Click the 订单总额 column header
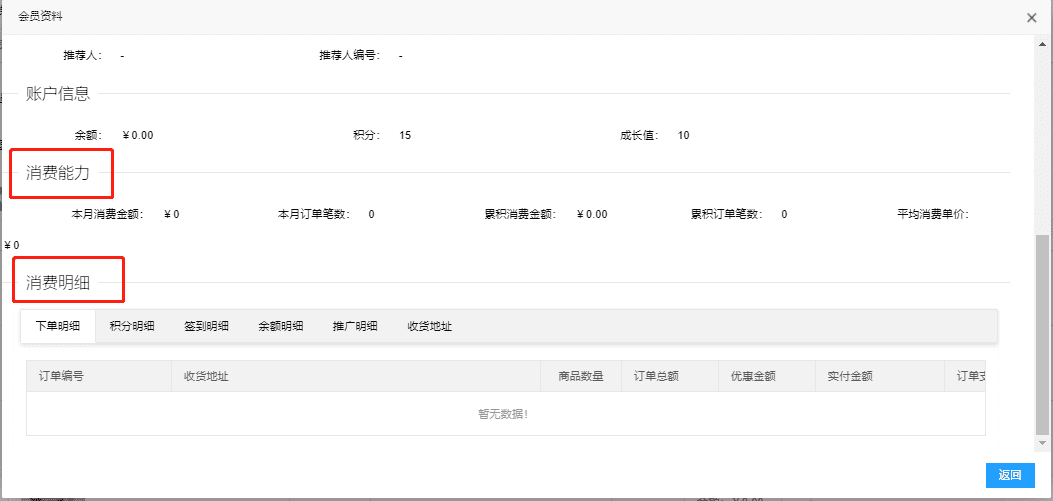Screen dimensions: 1053x501 click(x=657, y=377)
